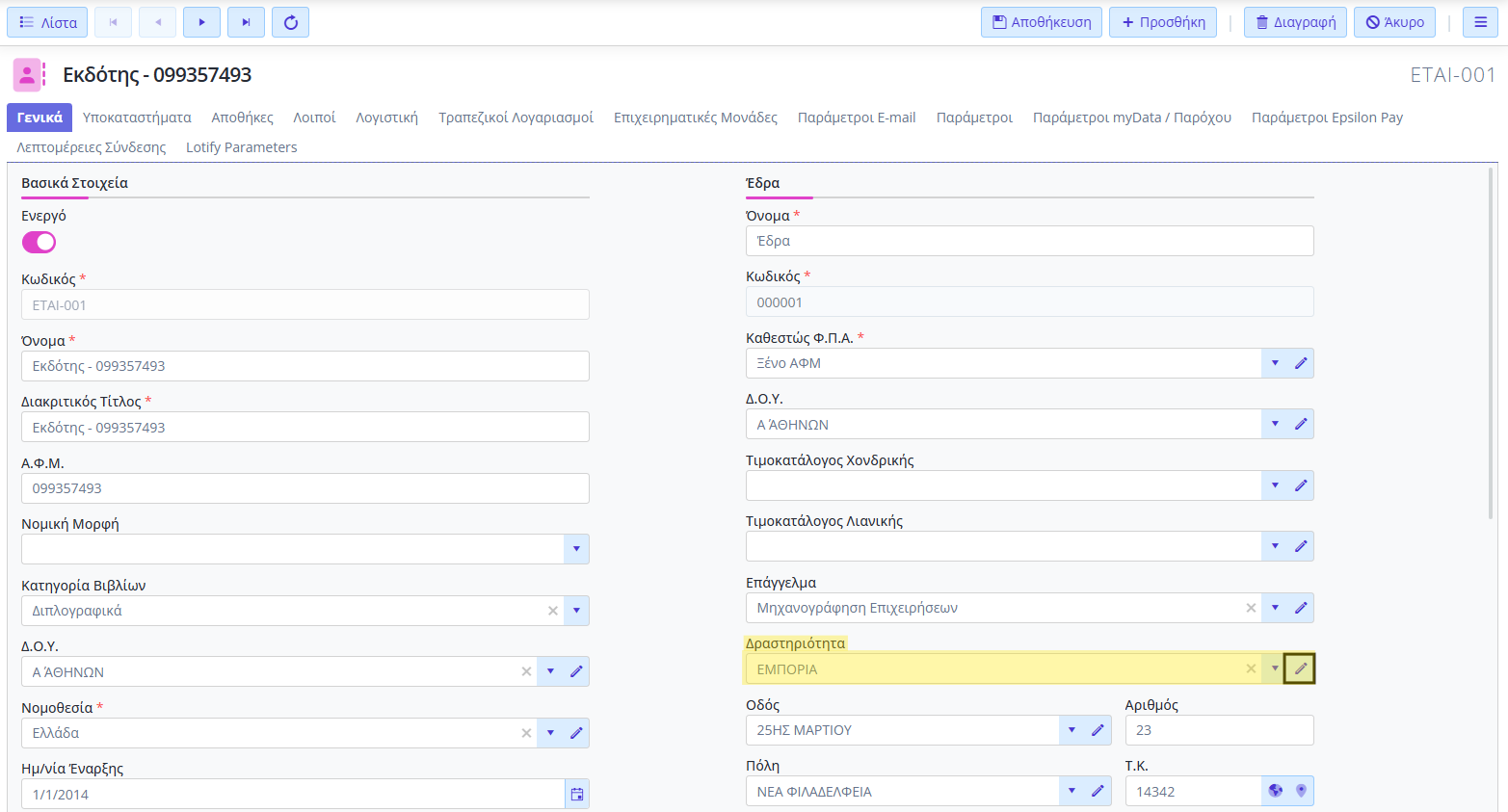
Task: Click the globe icon next to Τ.Κ.
Action: pyautogui.click(x=1275, y=791)
